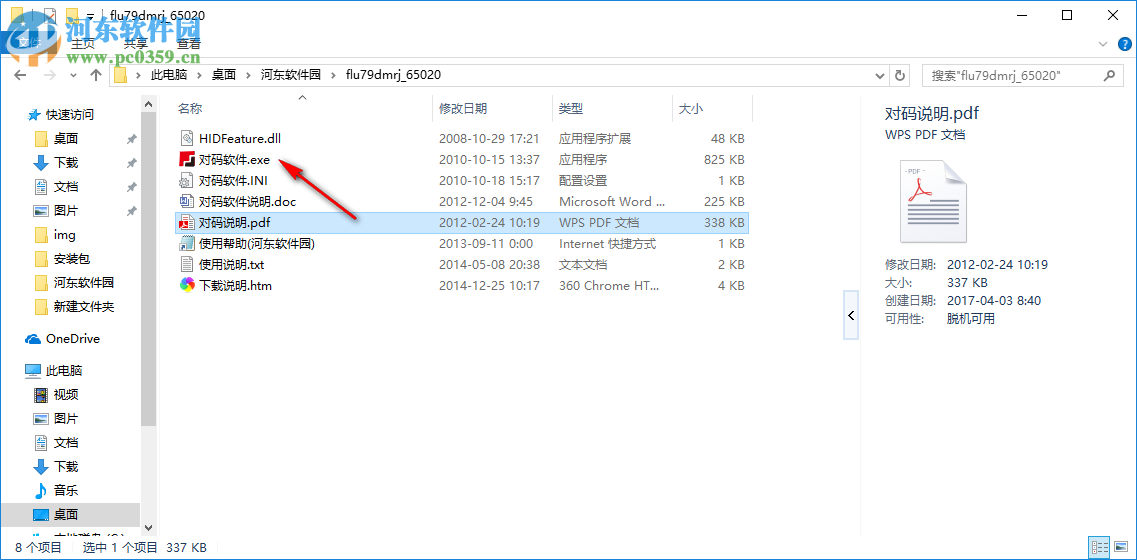The image size is (1137, 560).
Task: Sort by 大小 column header
Action: click(690, 109)
